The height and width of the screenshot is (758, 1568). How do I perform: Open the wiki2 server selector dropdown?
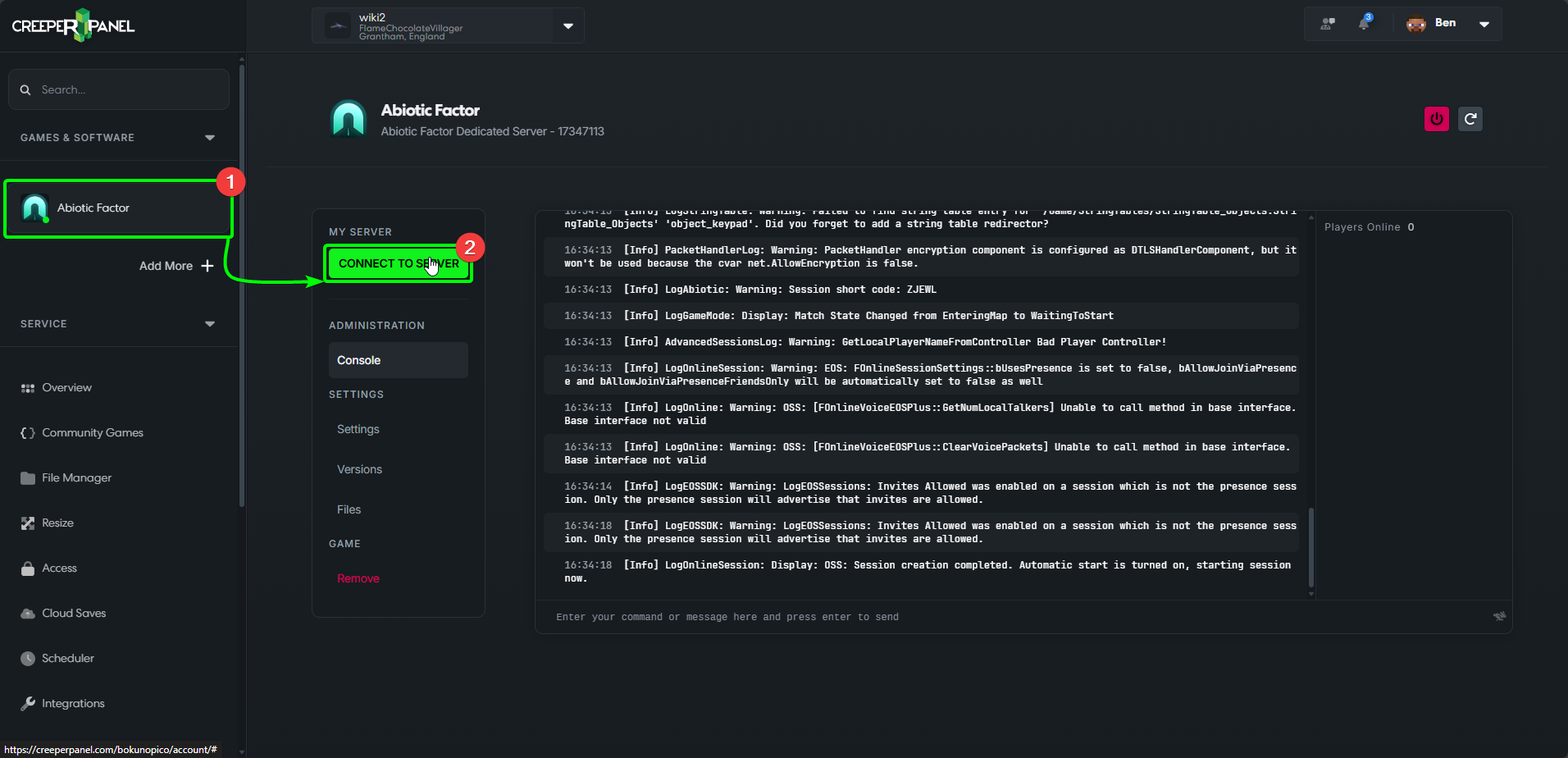pyautogui.click(x=568, y=26)
